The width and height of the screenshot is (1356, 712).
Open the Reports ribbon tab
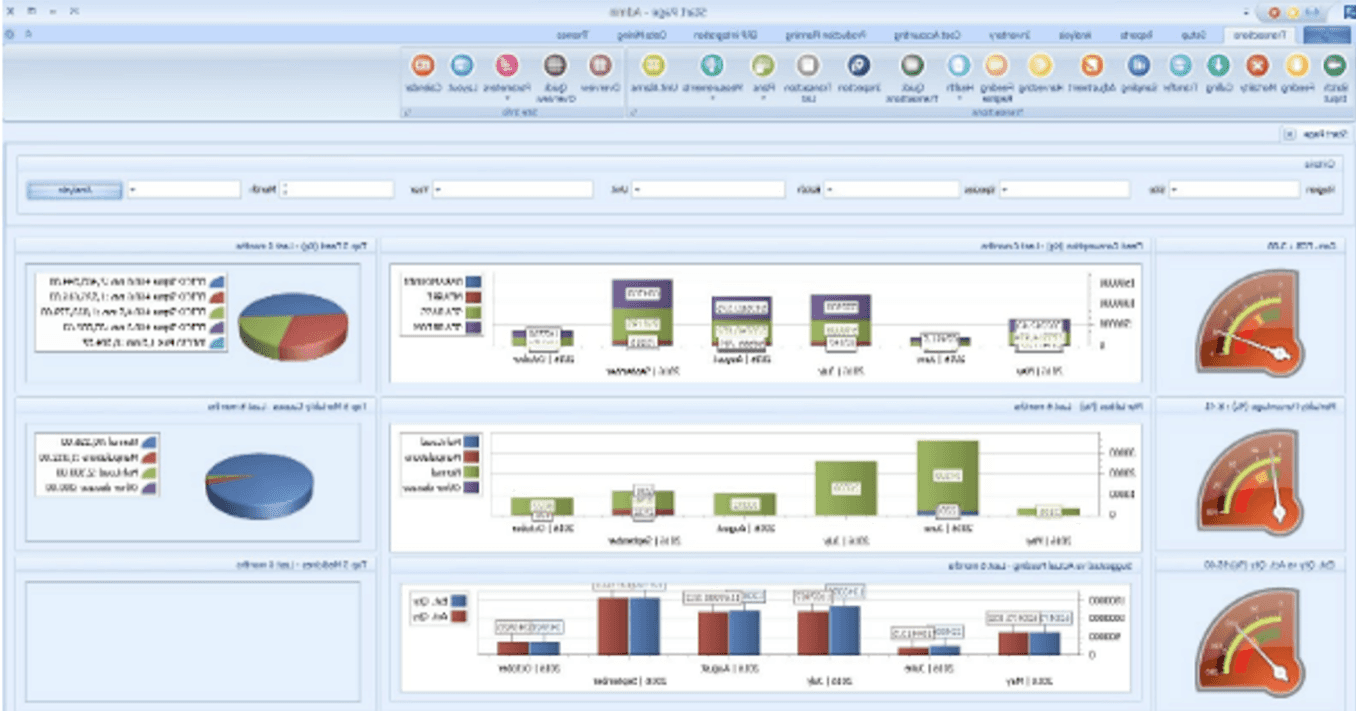coord(1135,34)
